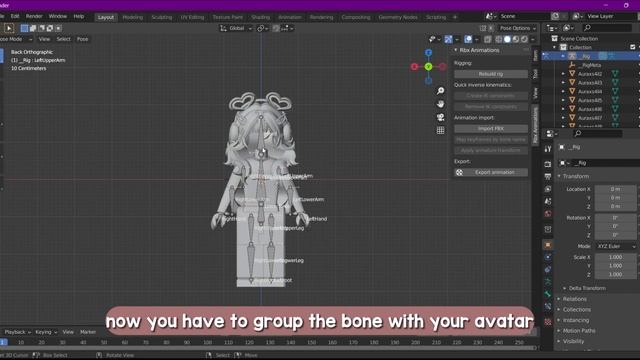The image size is (640, 360).
Task: Open the XYZ Euler rotation mode dropdown
Action: pyautogui.click(x=616, y=247)
